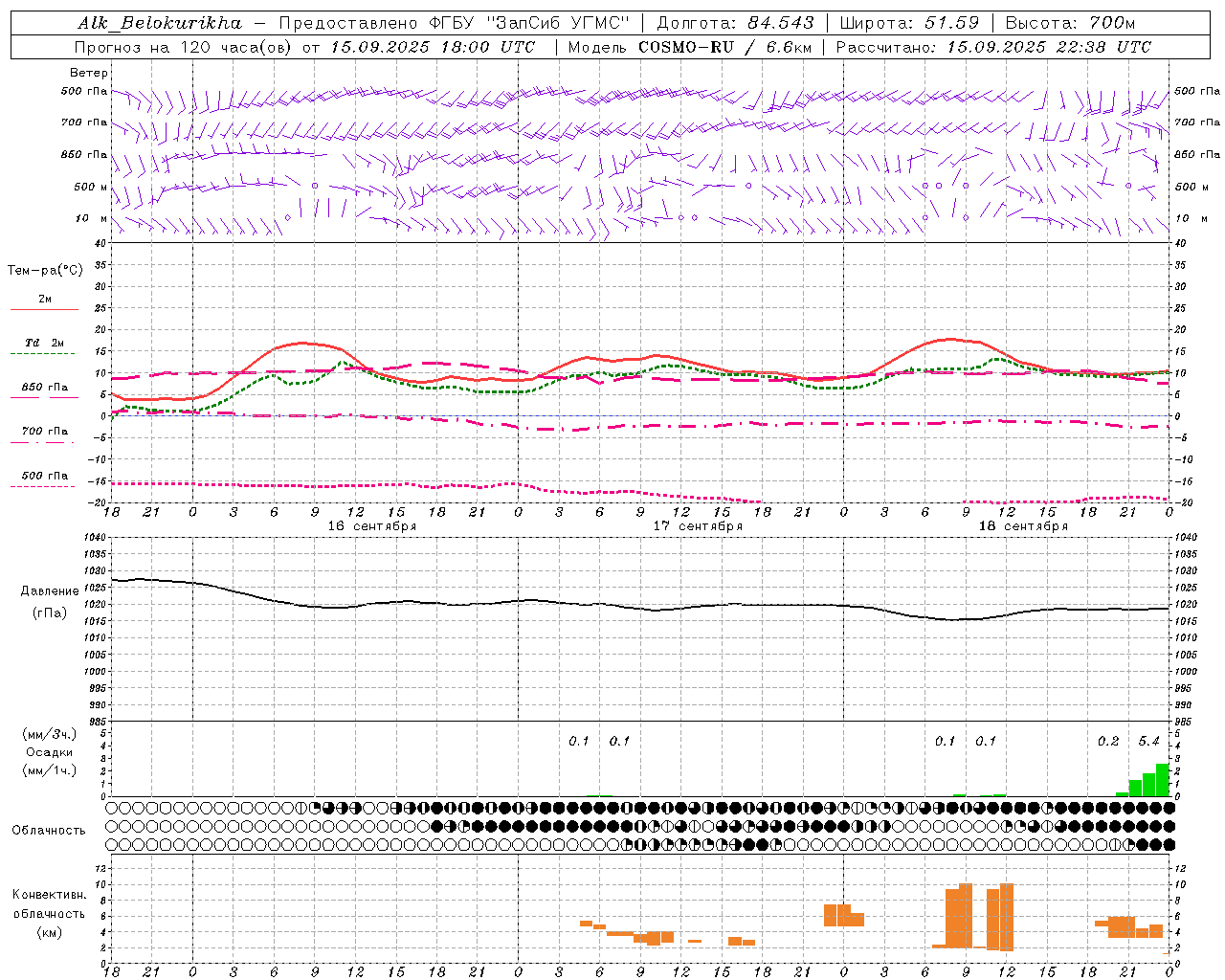Select the elevation text Высота: 700м

(1070, 23)
